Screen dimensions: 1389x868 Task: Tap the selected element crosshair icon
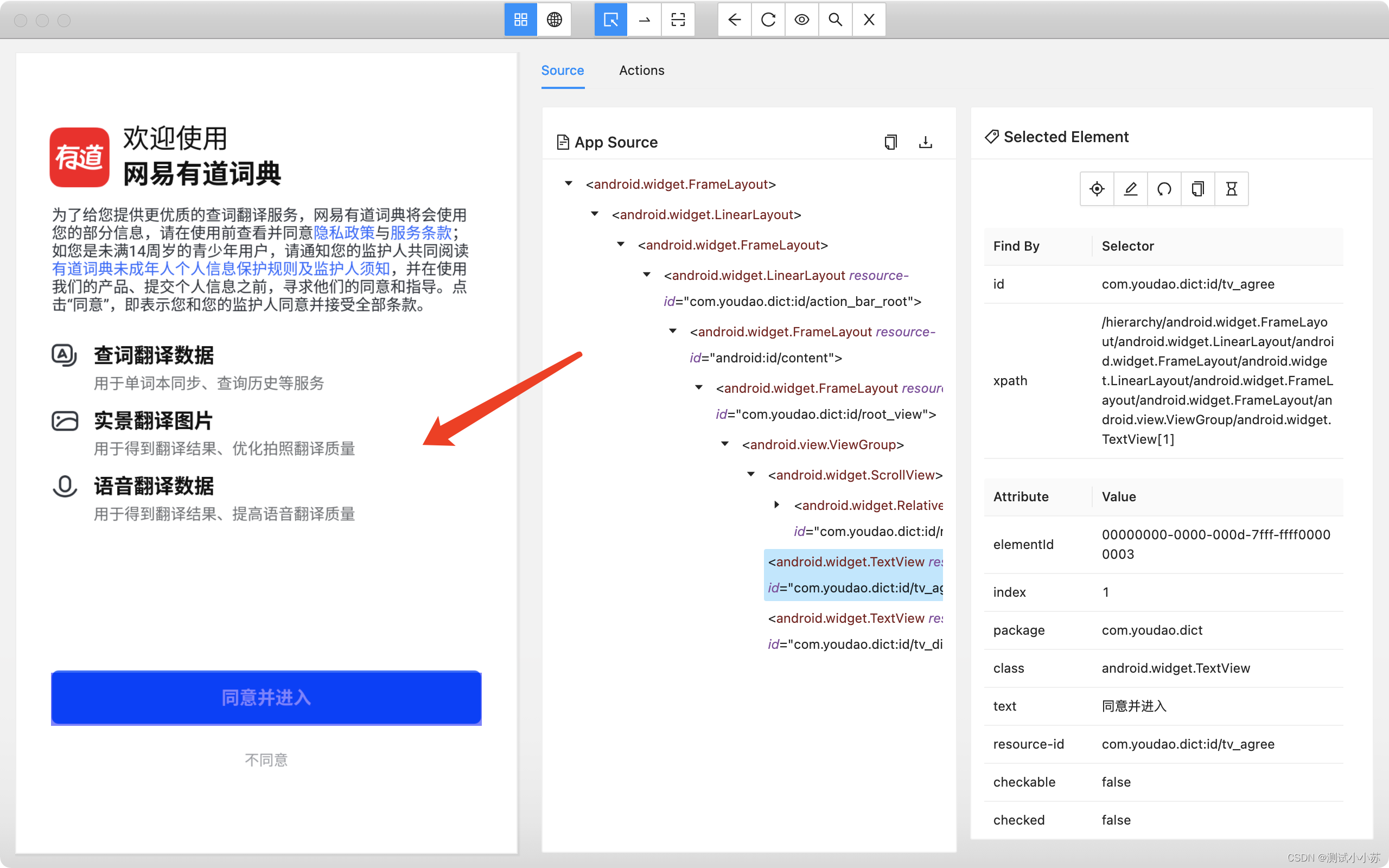coord(1096,189)
